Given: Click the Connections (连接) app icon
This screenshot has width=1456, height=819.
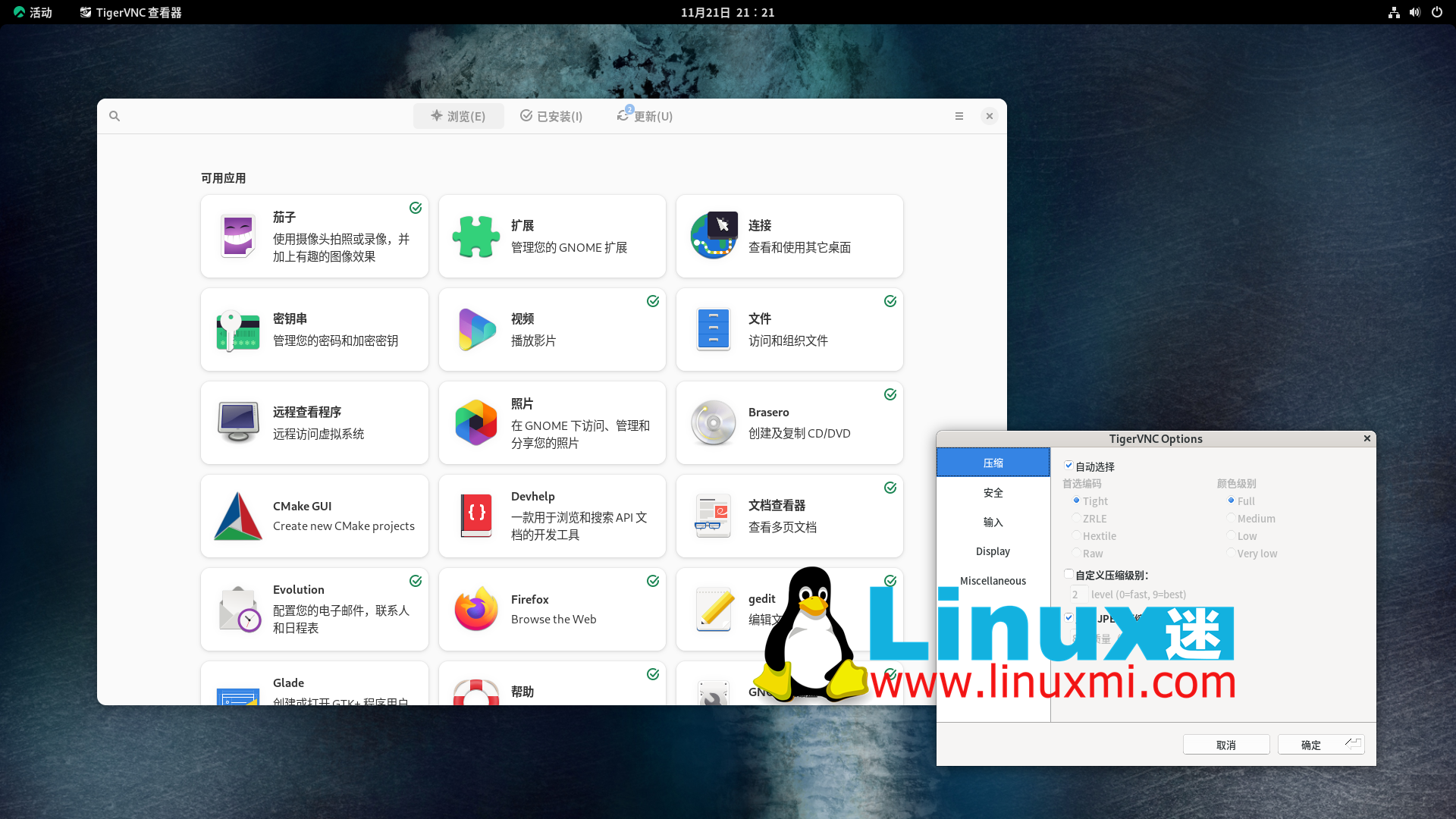Looking at the screenshot, I should (x=714, y=235).
